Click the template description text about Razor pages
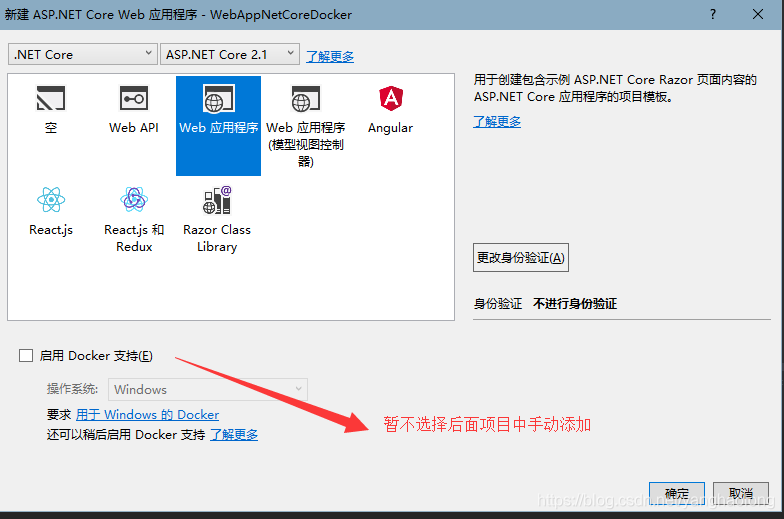This screenshot has width=784, height=519. 616,88
